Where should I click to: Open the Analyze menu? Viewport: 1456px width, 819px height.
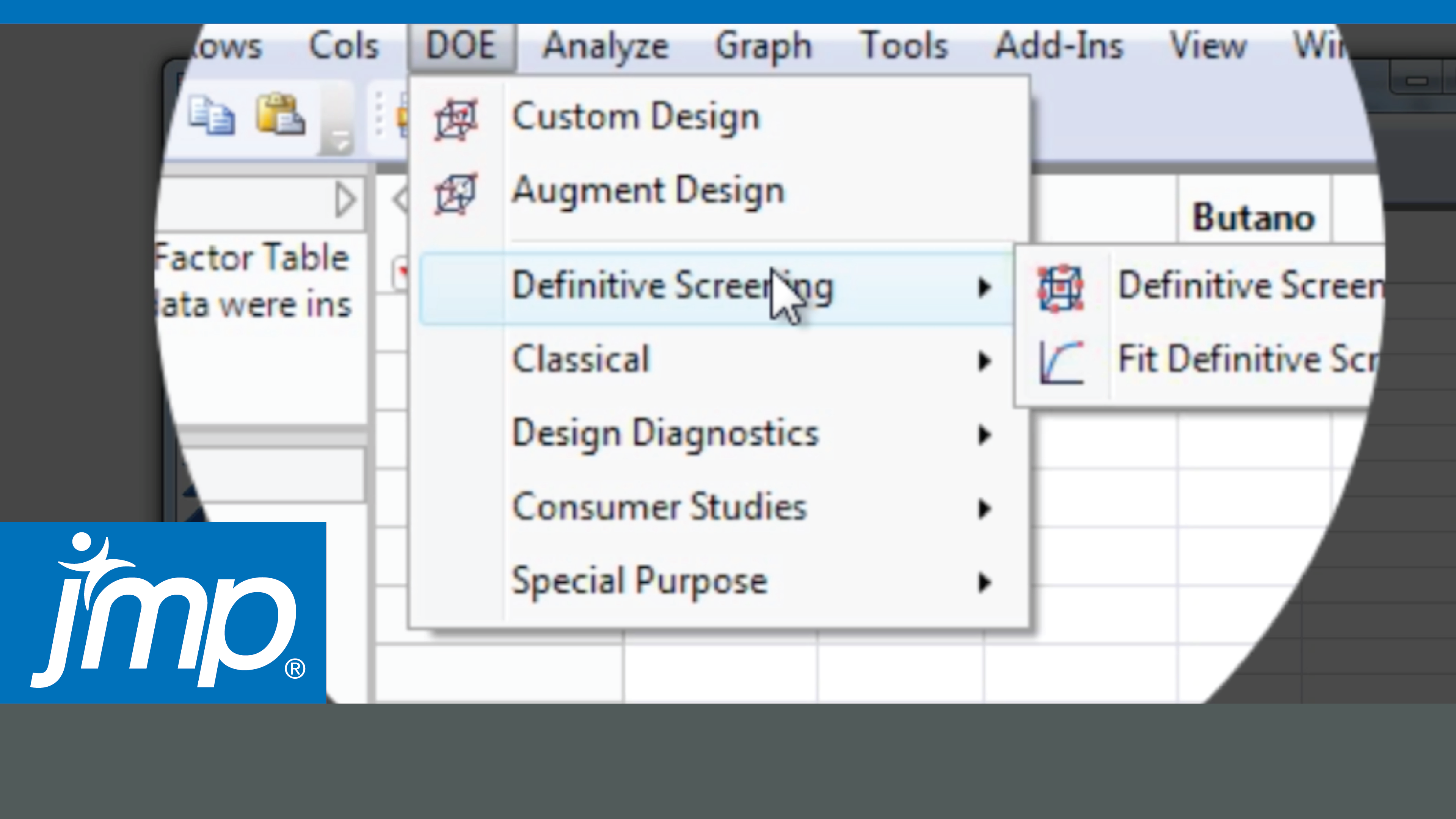pos(605,45)
